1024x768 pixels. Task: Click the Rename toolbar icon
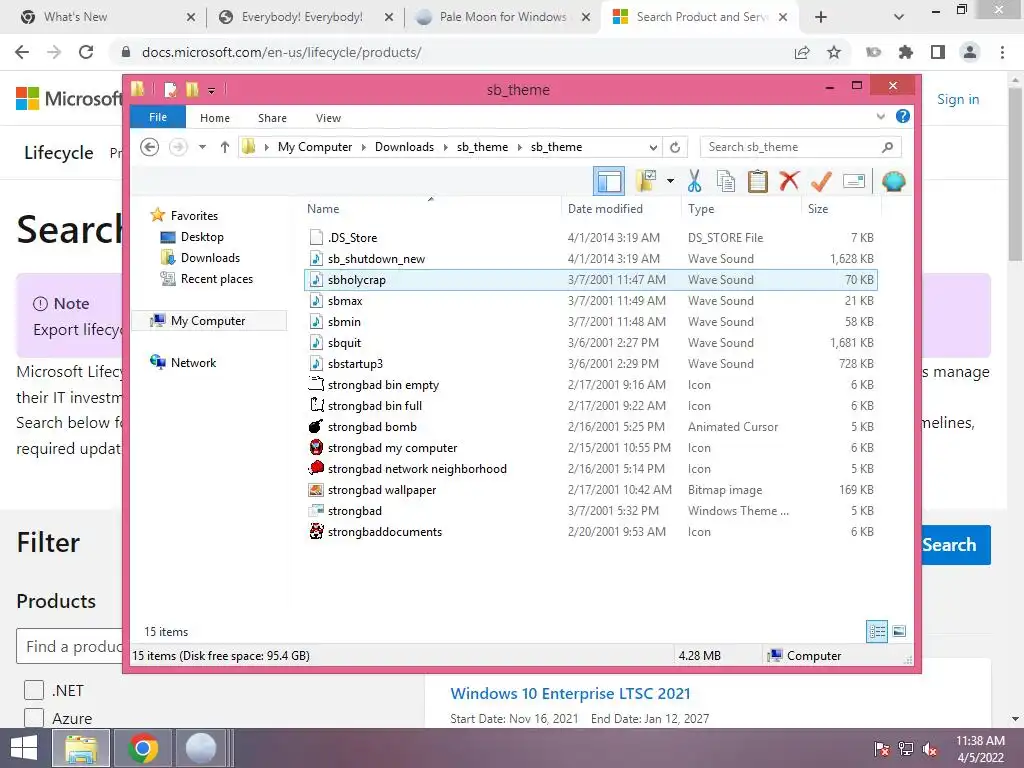coord(854,181)
